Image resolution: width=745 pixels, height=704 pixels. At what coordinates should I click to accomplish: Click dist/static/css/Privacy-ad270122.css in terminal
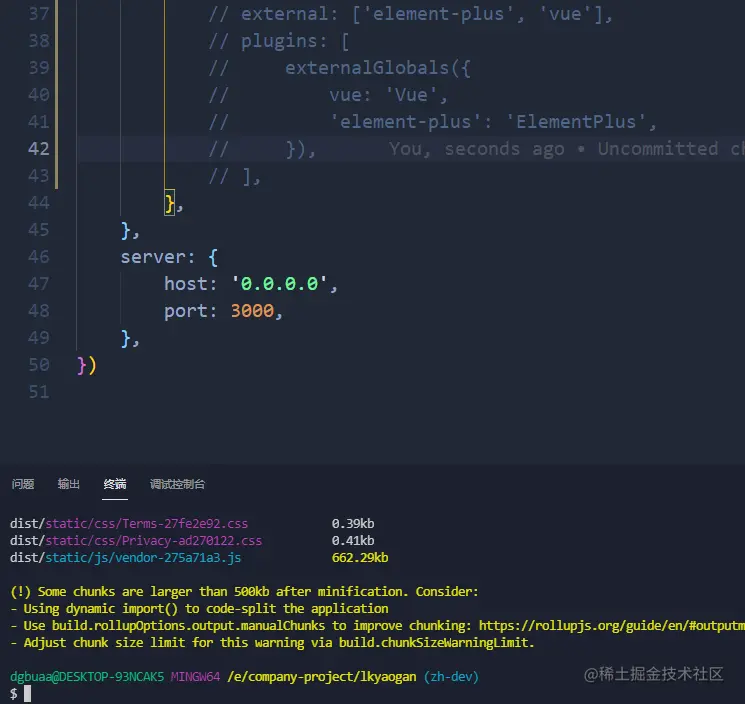tap(136, 541)
